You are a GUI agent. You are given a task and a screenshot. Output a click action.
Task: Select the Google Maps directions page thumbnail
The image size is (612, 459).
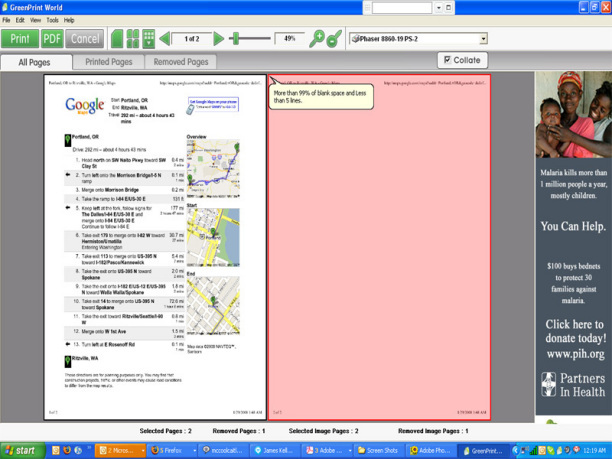[x=156, y=245]
